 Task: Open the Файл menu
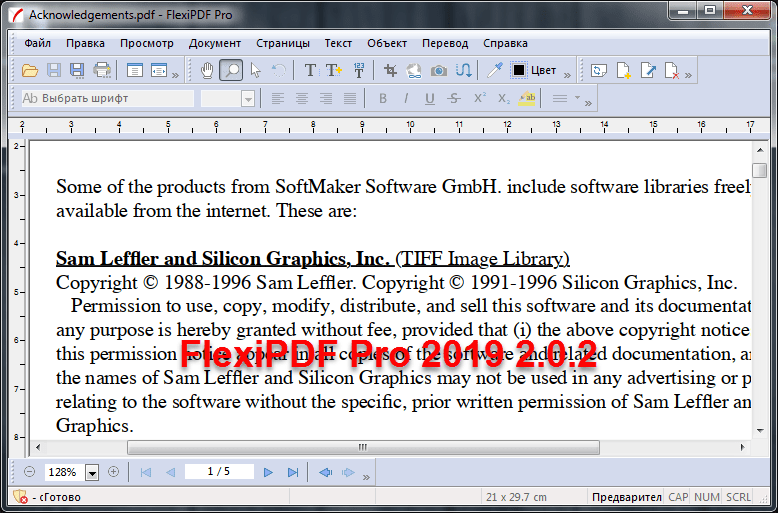[38, 44]
